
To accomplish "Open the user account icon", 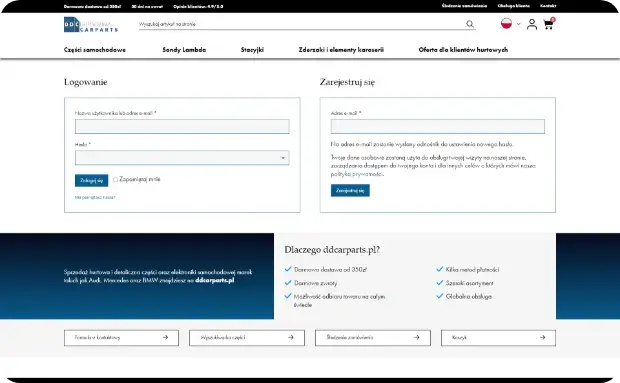I will click(532, 24).
